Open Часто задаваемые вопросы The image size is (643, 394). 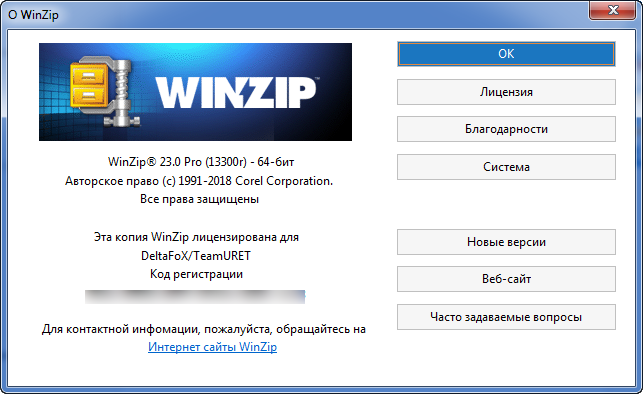coord(506,317)
